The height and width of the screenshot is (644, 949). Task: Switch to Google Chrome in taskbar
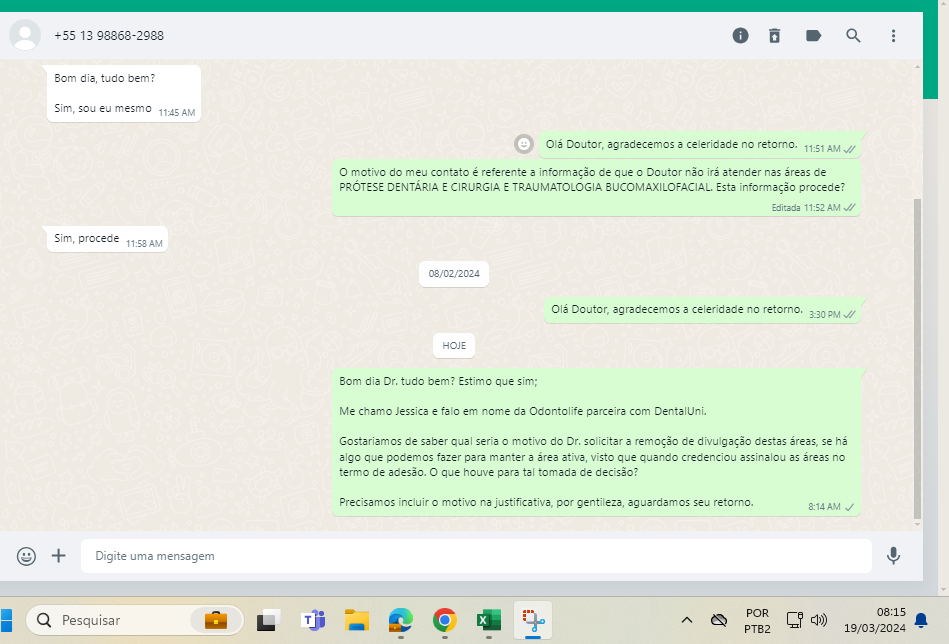point(445,620)
